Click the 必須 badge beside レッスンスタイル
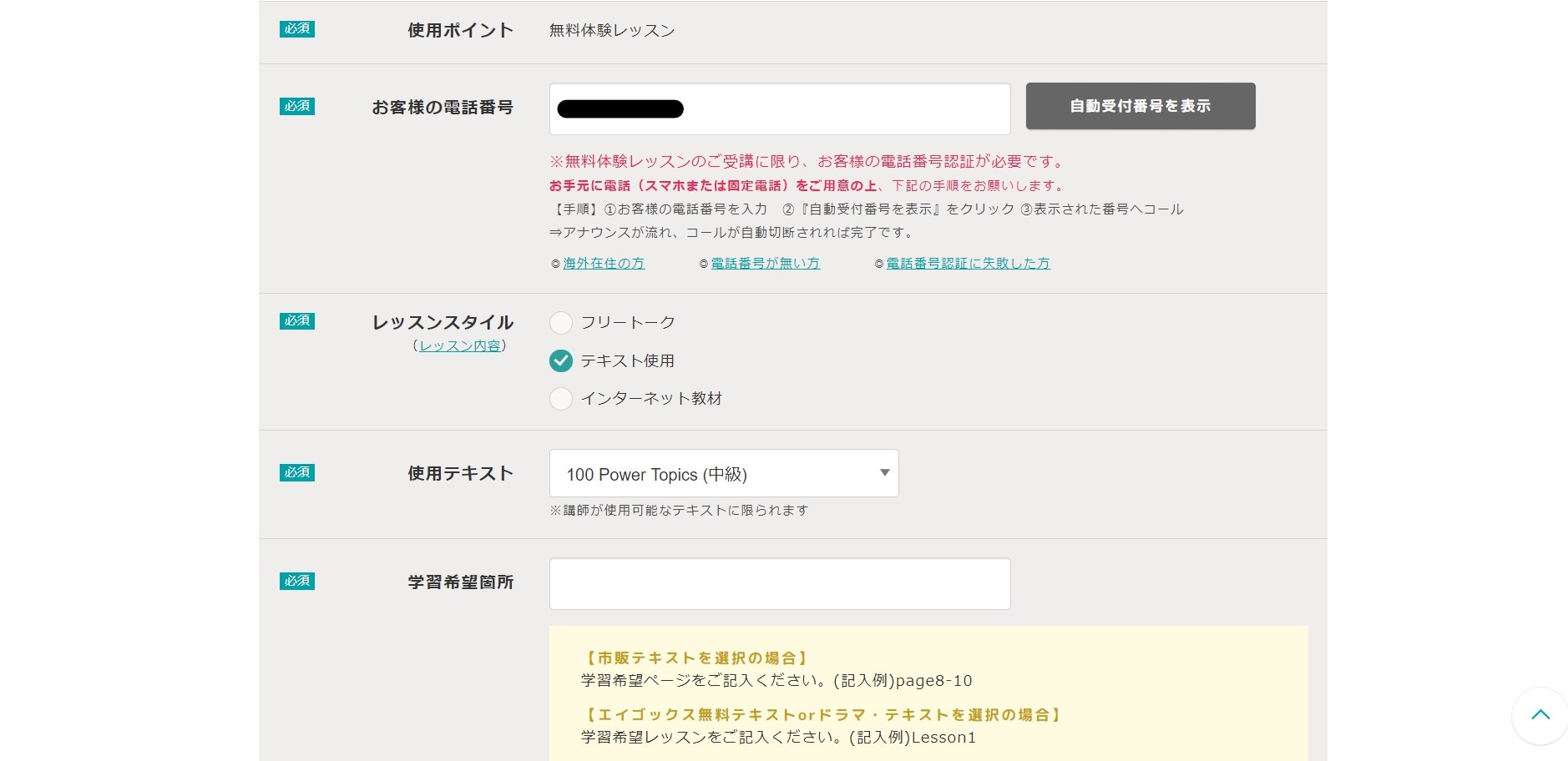 click(x=296, y=321)
